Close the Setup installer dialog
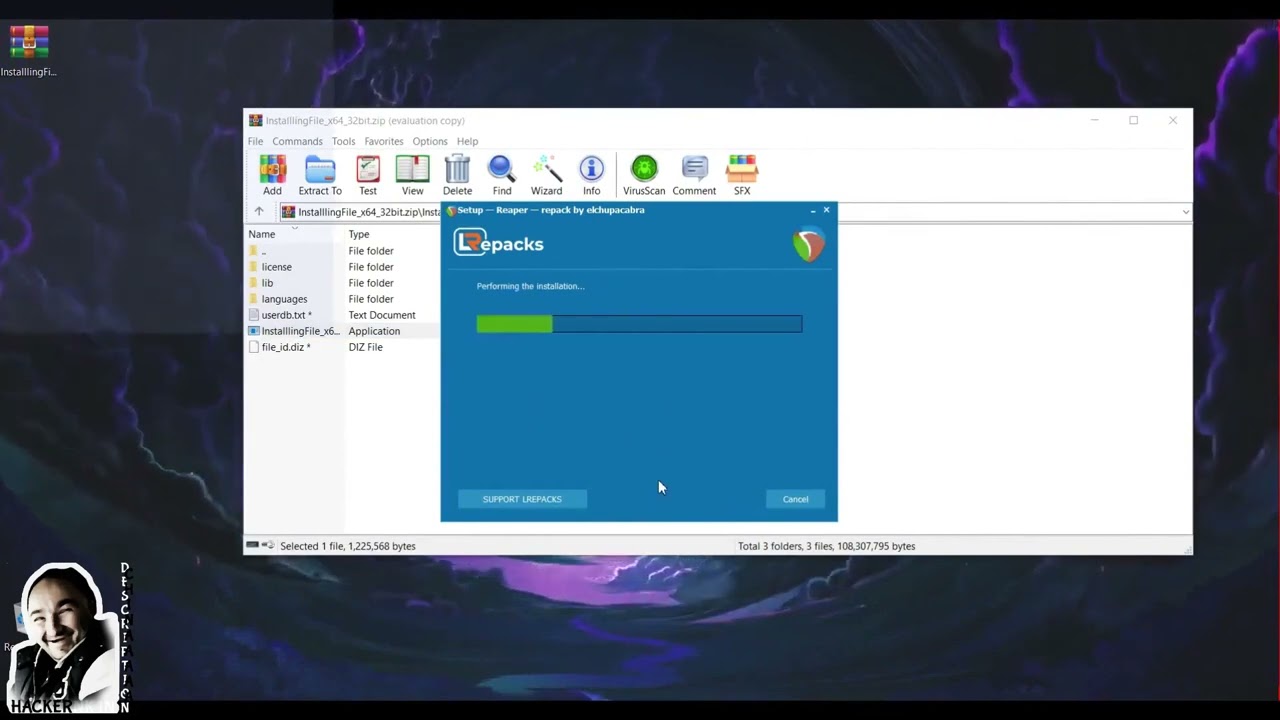Screen dimensions: 1280x720 coord(826,210)
